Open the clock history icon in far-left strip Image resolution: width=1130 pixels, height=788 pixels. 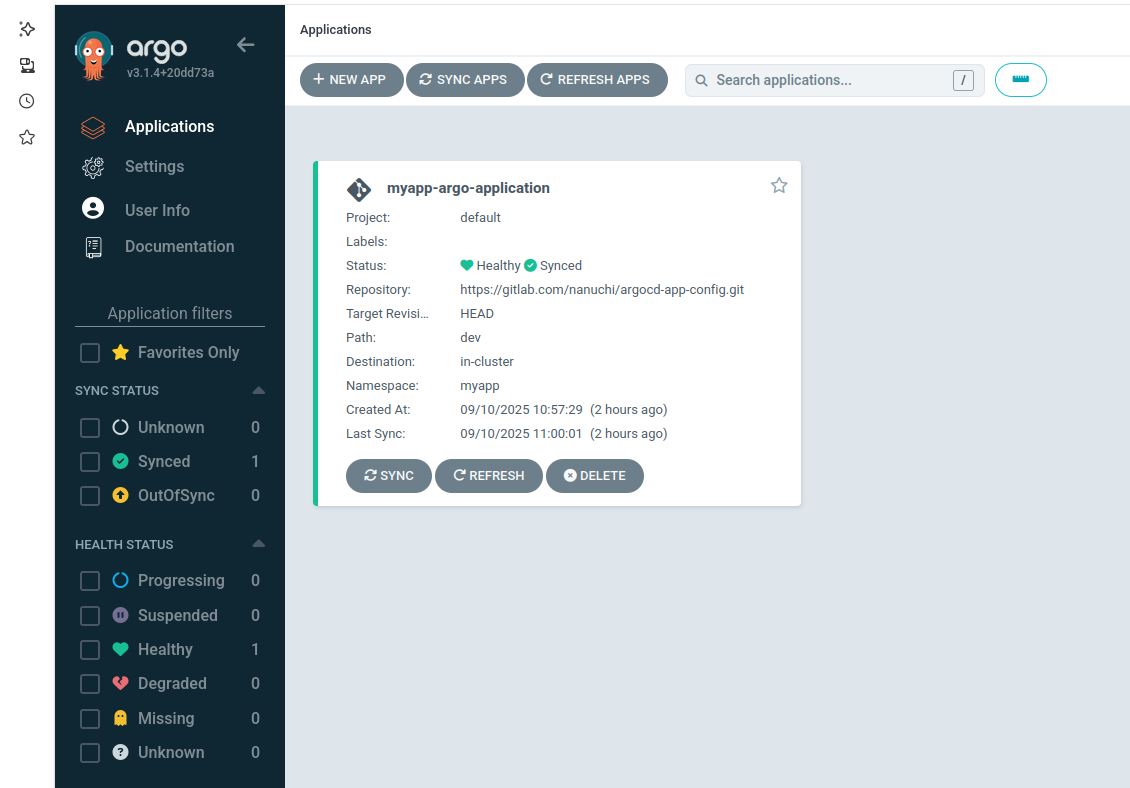27,101
